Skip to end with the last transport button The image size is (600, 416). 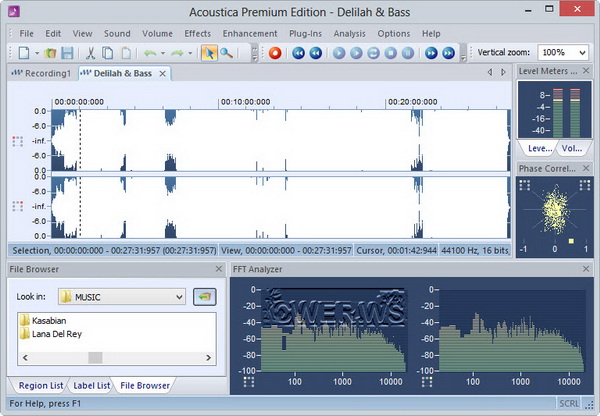(x=445, y=52)
